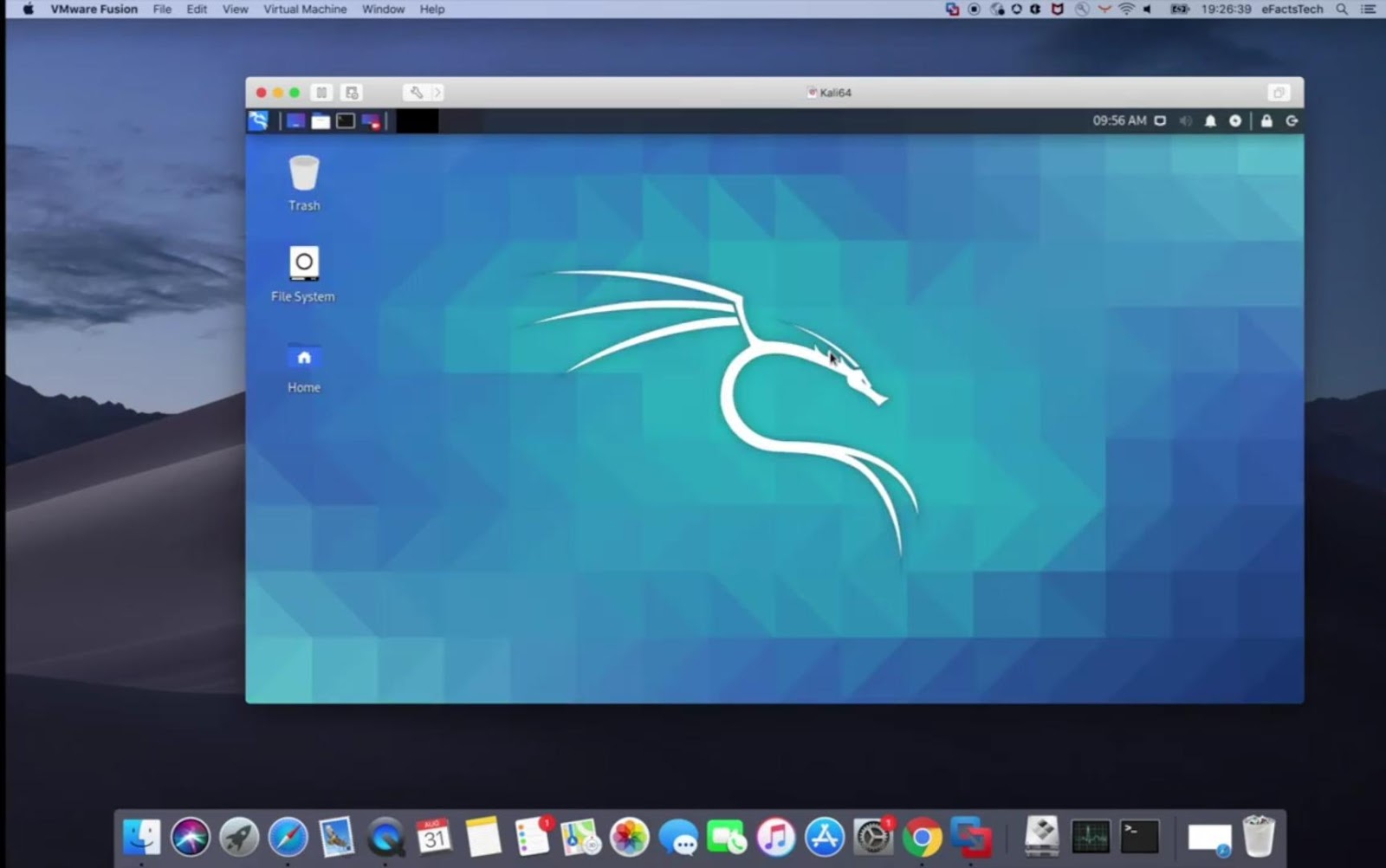
Task: Click the power manager icon in Kali panel
Action: (1235, 120)
